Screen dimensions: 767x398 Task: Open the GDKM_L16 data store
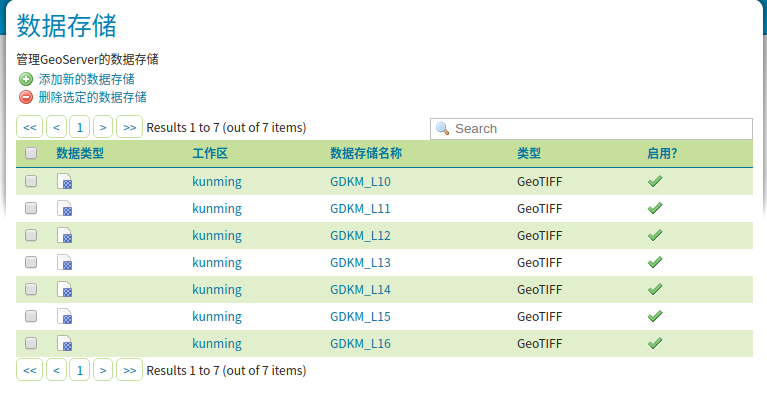tap(360, 343)
